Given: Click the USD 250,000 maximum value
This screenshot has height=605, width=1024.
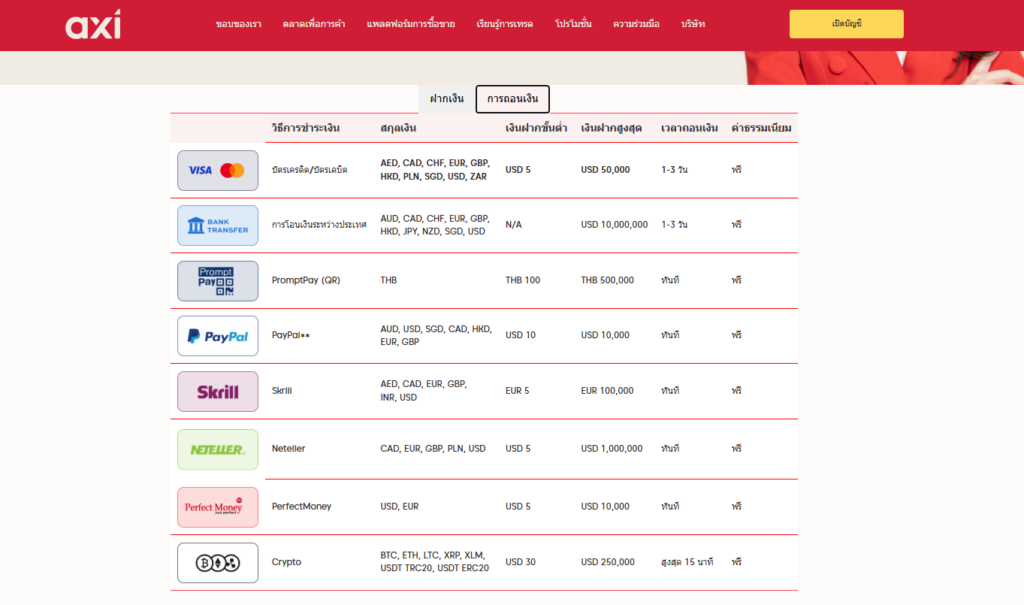Looking at the screenshot, I should 608,562.
